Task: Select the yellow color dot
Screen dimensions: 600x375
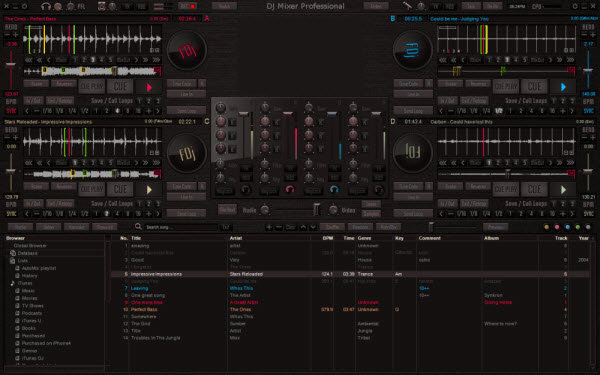Action: pos(546,227)
